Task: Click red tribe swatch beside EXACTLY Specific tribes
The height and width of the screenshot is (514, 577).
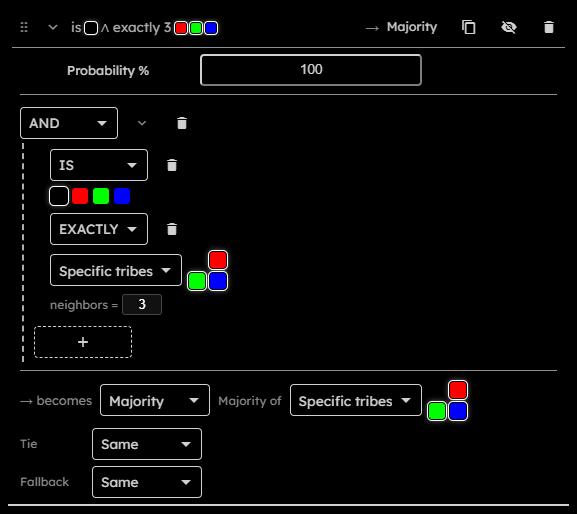Action: click(218, 260)
